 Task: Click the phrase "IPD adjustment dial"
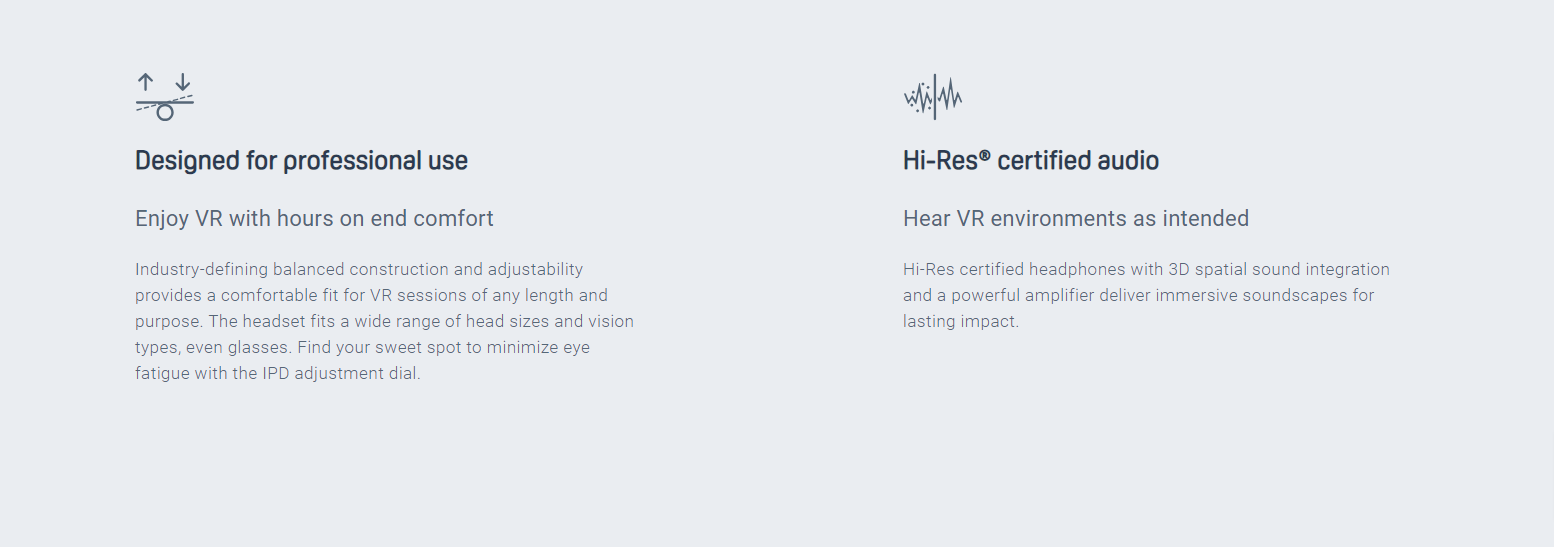pos(341,375)
